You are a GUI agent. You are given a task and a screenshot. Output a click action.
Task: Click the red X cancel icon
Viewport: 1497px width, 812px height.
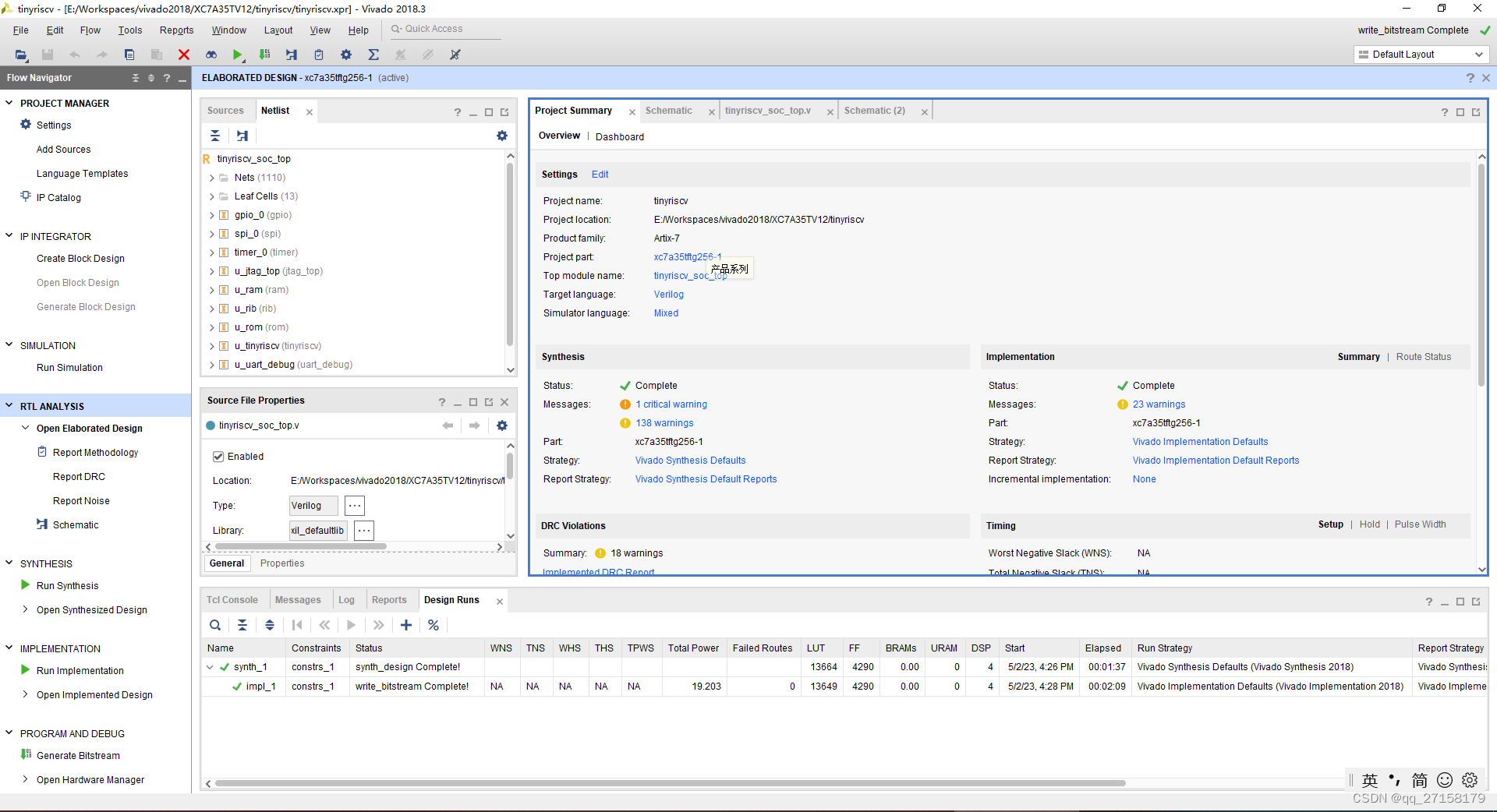coord(184,55)
